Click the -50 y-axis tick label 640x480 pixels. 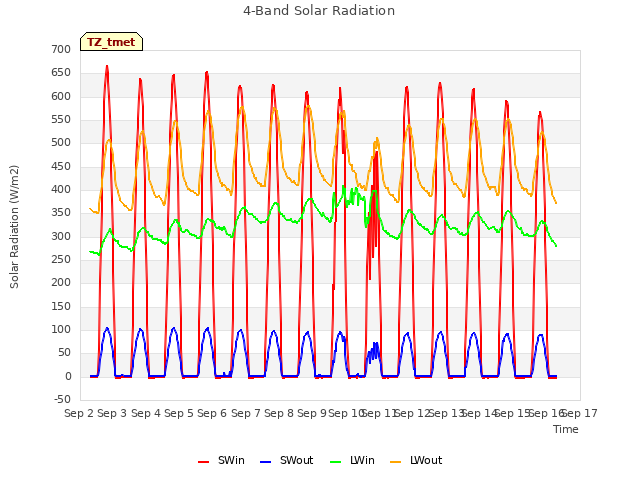[x=62, y=399]
